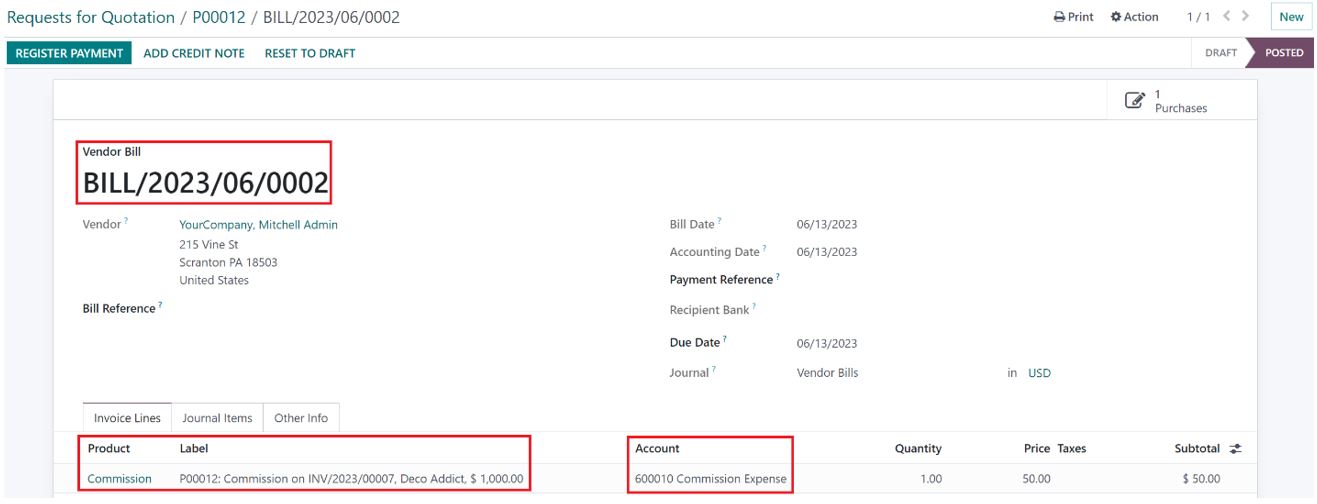Click Reset to Draft button
The height and width of the screenshot is (504, 1317).
310,53
